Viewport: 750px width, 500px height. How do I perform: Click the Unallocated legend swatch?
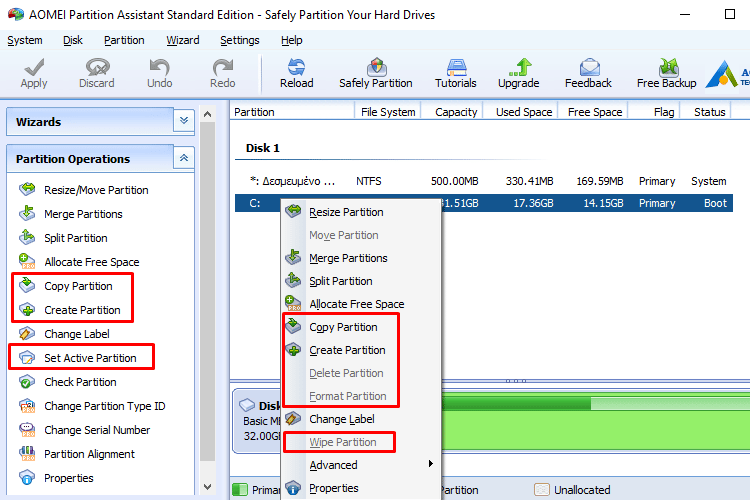pos(541,489)
